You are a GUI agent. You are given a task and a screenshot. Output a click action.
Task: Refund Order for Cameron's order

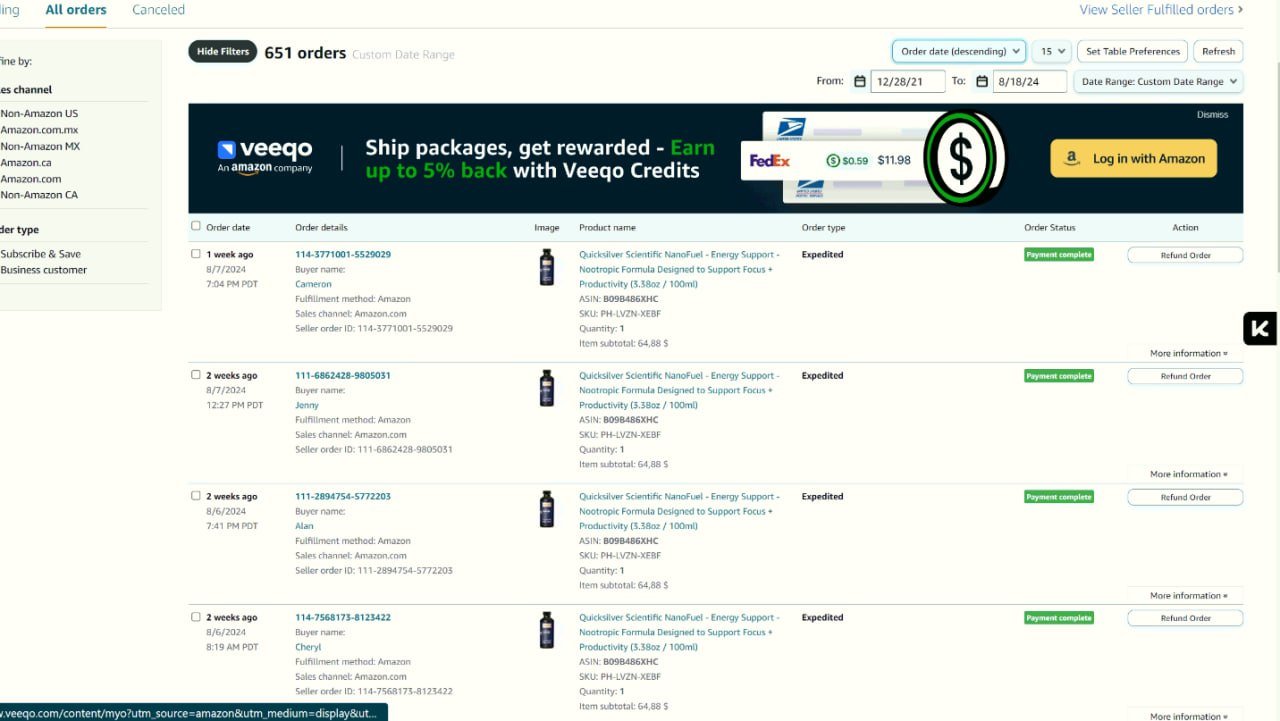pyautogui.click(x=1185, y=255)
